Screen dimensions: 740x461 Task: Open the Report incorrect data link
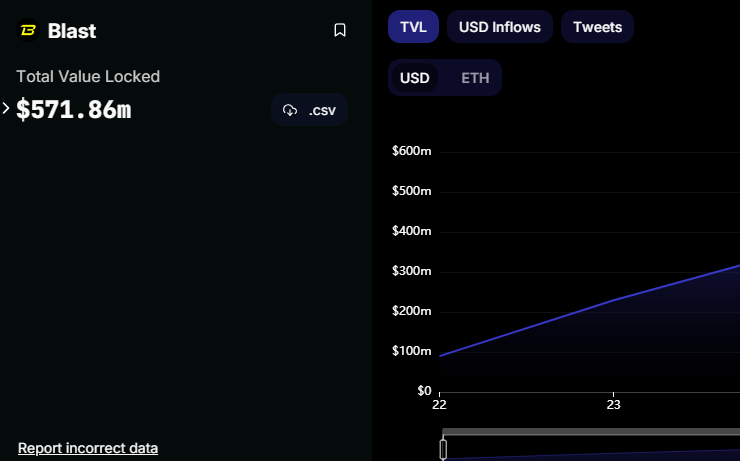(88, 448)
